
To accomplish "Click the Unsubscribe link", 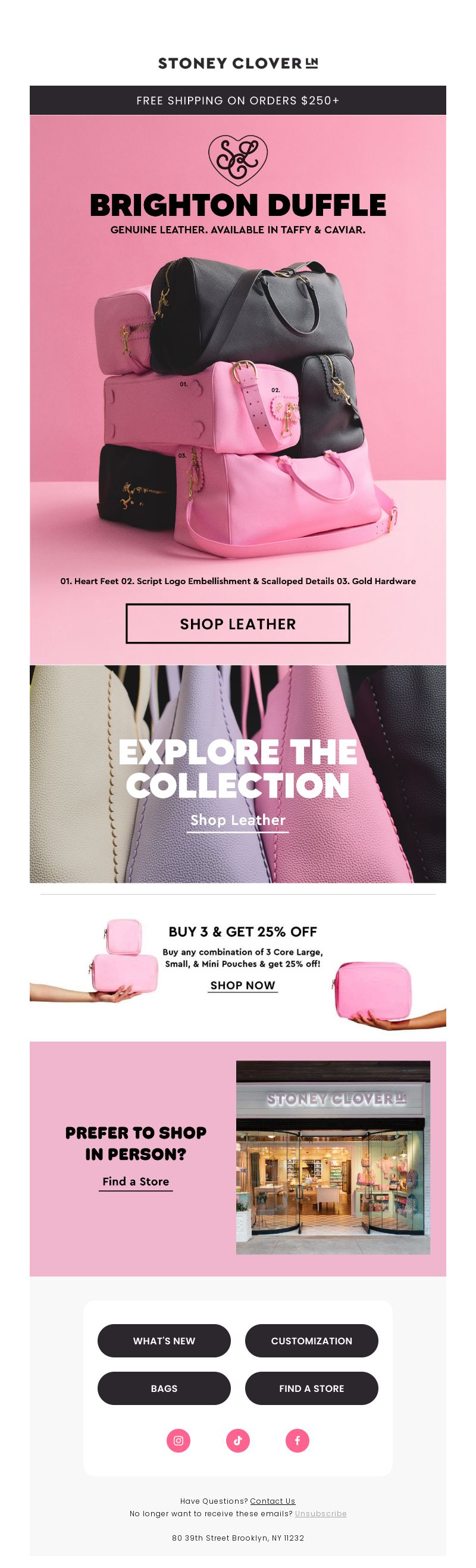I will tap(321, 1513).
